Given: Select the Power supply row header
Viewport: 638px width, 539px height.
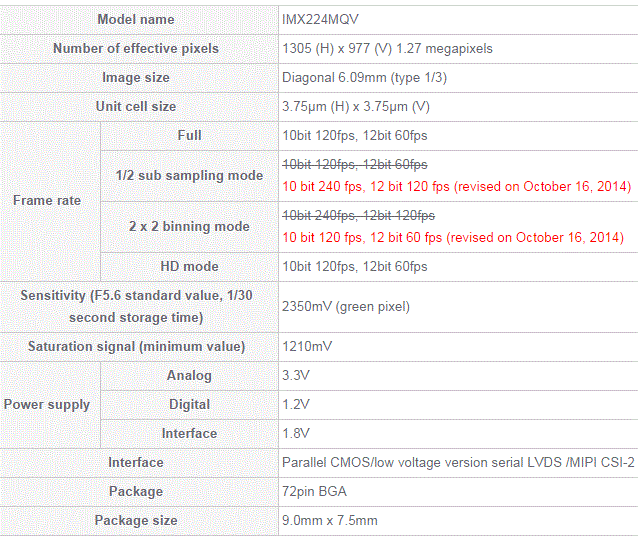Looking at the screenshot, I should (x=47, y=404).
